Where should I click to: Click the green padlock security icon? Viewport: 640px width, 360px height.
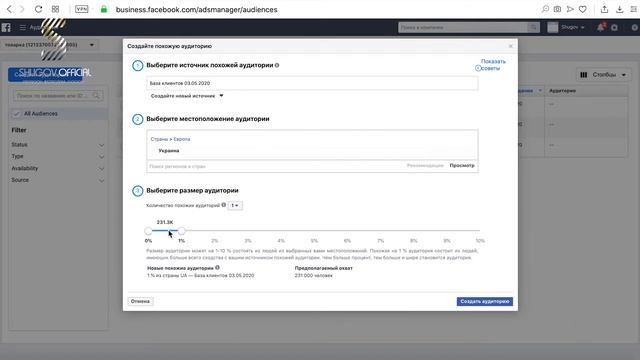tap(104, 9)
